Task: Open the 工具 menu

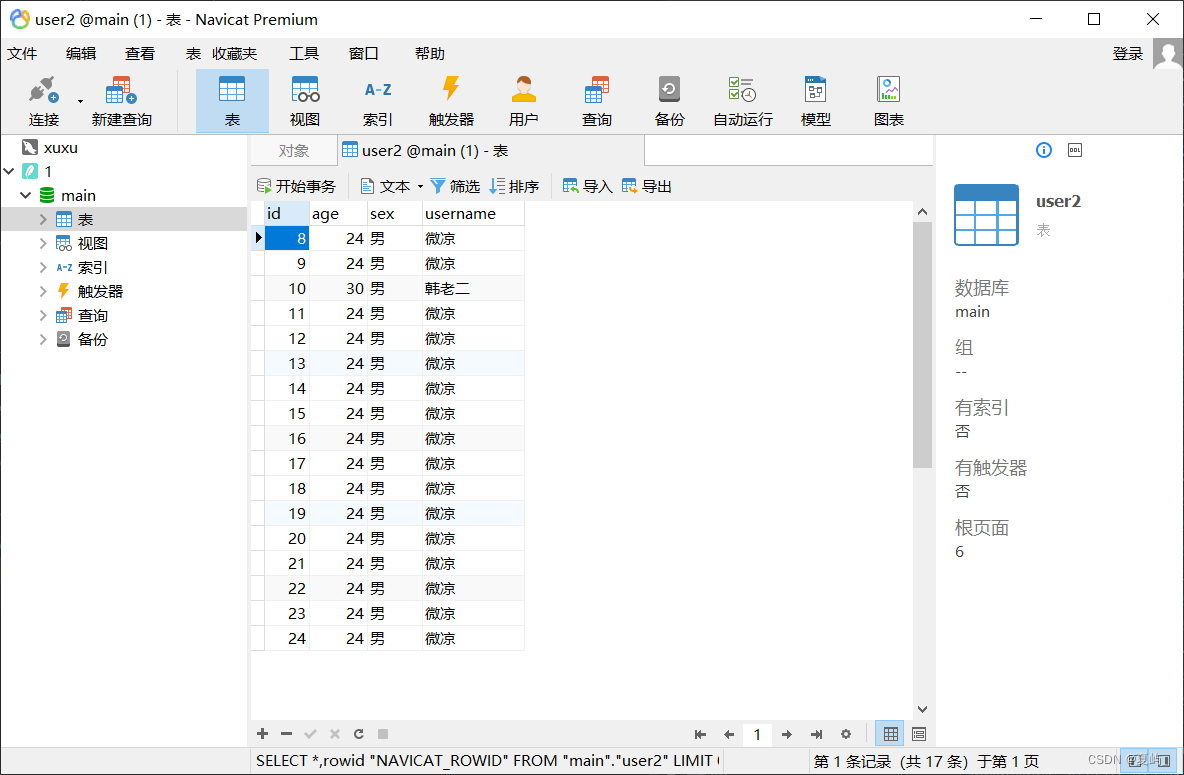Action: point(304,53)
